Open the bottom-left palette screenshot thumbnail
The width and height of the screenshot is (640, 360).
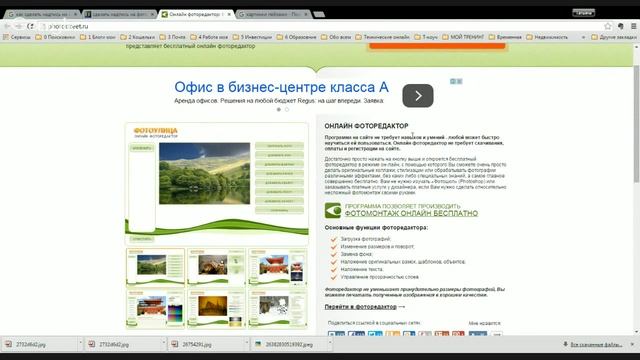point(155,309)
